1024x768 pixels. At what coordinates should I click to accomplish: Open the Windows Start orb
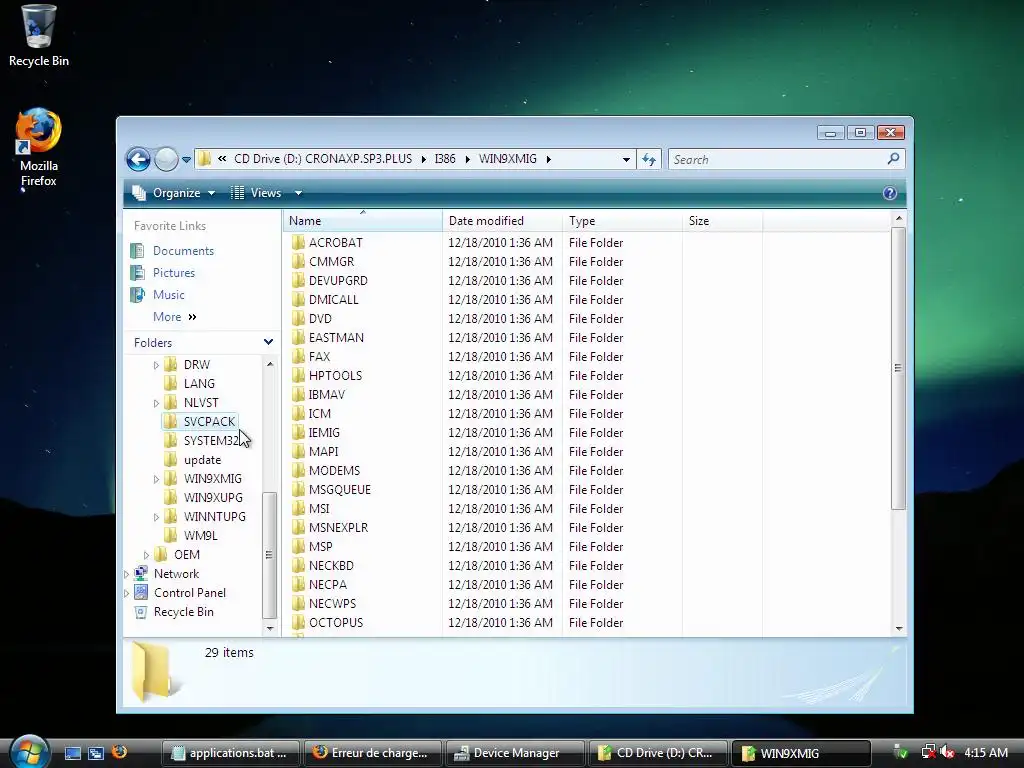(x=29, y=752)
